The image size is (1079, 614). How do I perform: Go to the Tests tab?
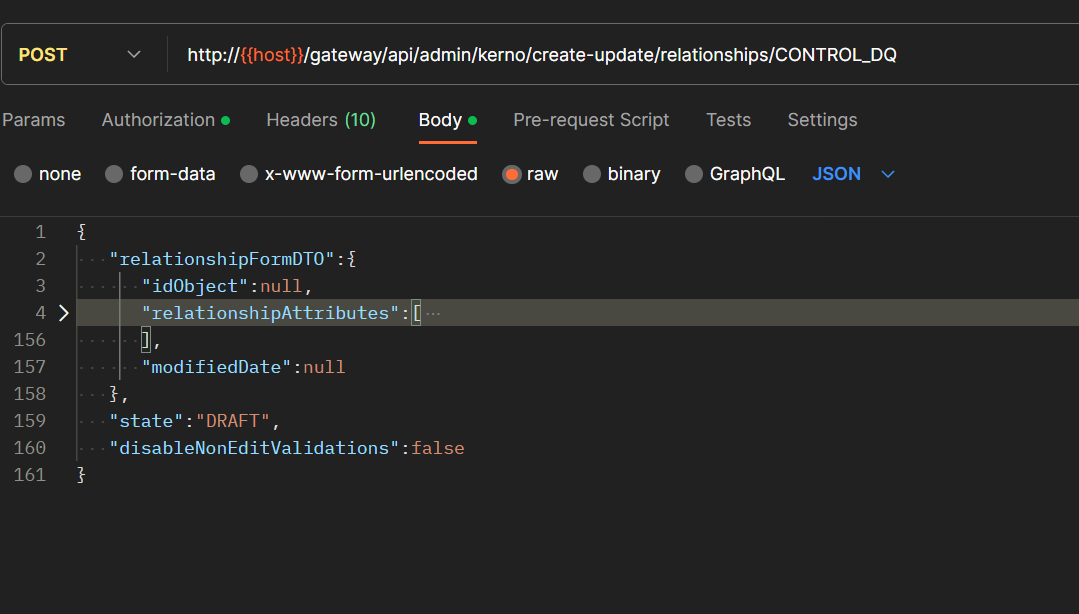728,120
